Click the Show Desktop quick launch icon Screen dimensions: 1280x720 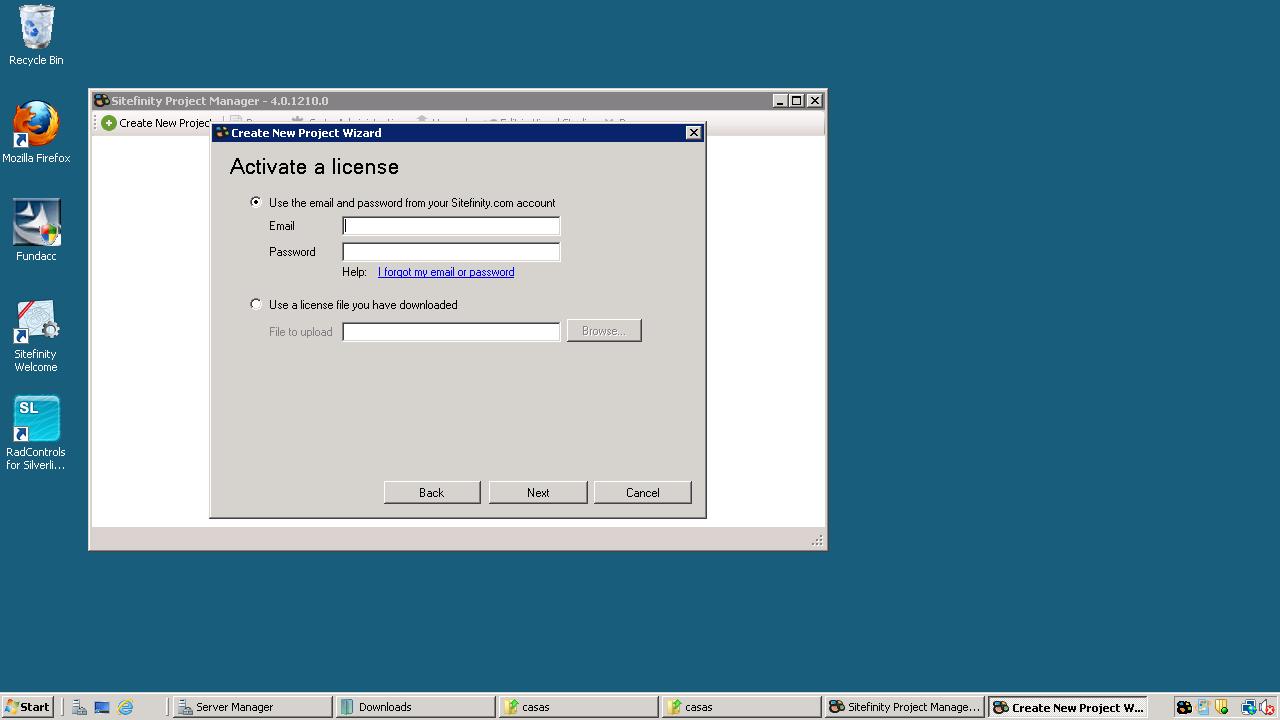pos(102,707)
